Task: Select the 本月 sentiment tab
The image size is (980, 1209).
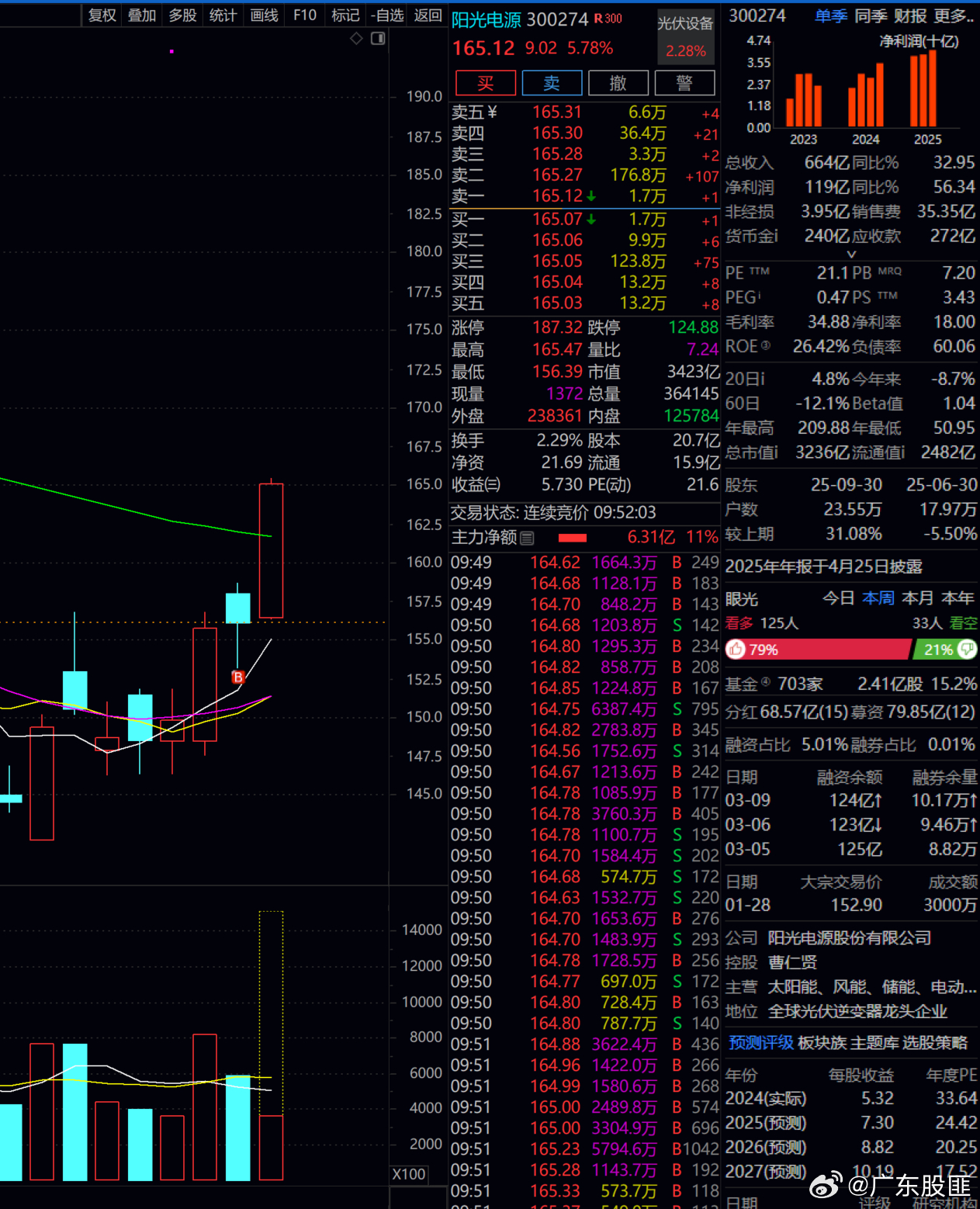Action: 918,598
